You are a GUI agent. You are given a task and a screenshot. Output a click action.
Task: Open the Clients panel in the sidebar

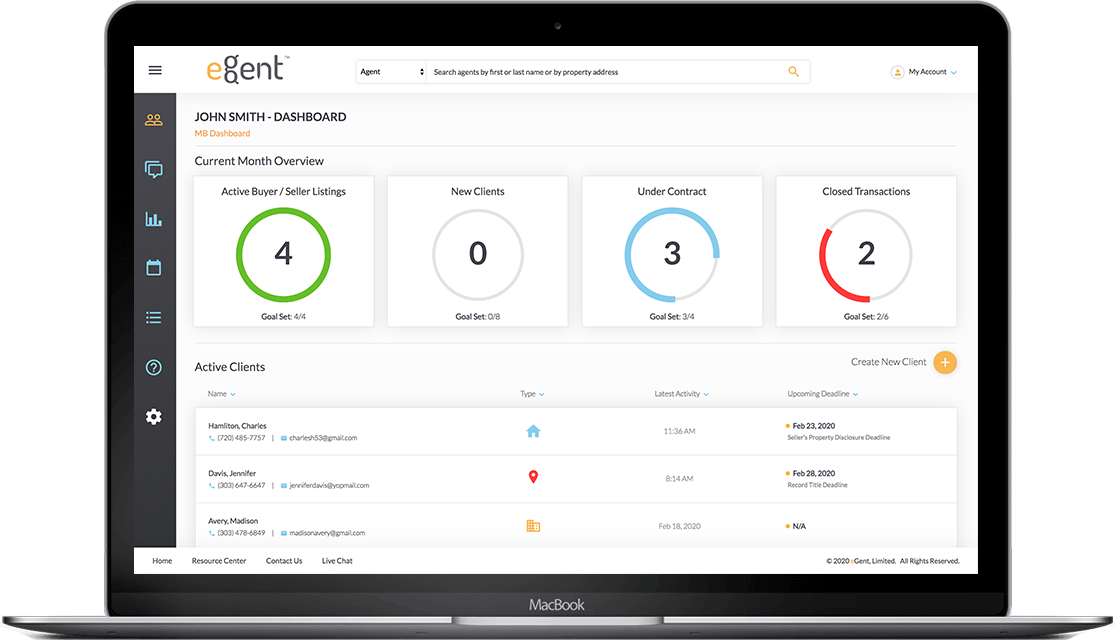point(154,120)
